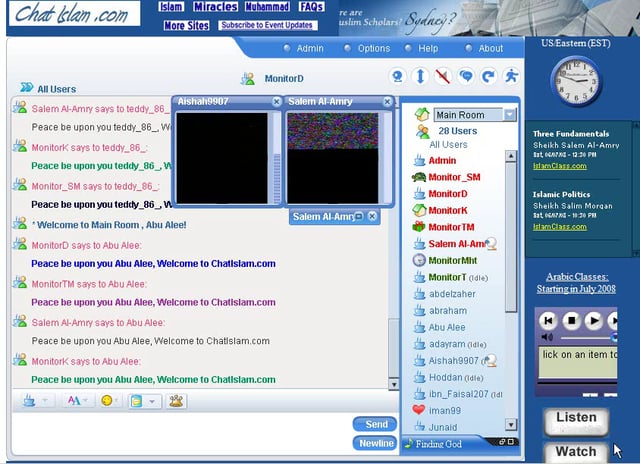Close the minimized Salem Al-Amry tab
640x464 pixels.
(372, 216)
